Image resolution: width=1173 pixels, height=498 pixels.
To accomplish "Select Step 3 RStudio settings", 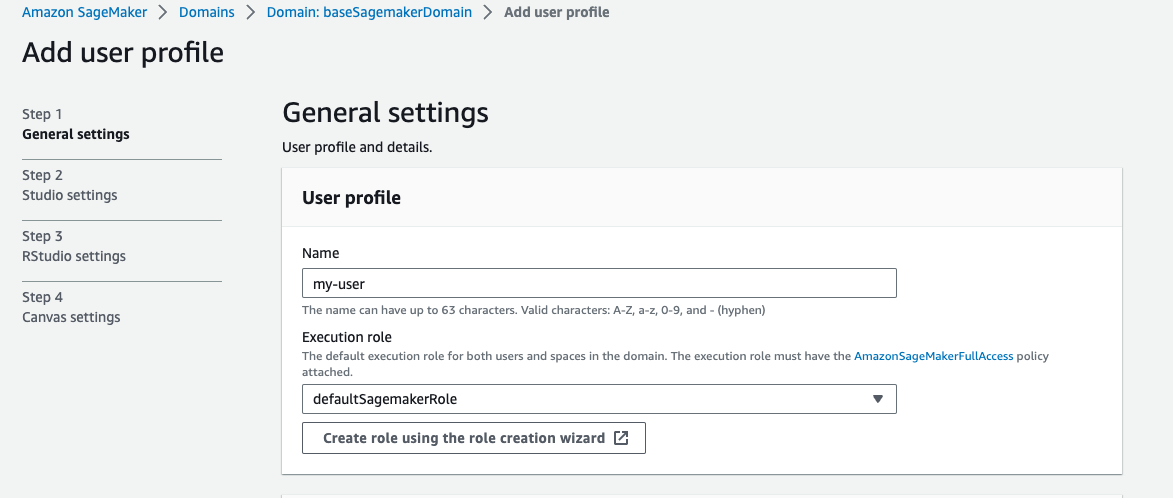I will pyautogui.click(x=74, y=246).
